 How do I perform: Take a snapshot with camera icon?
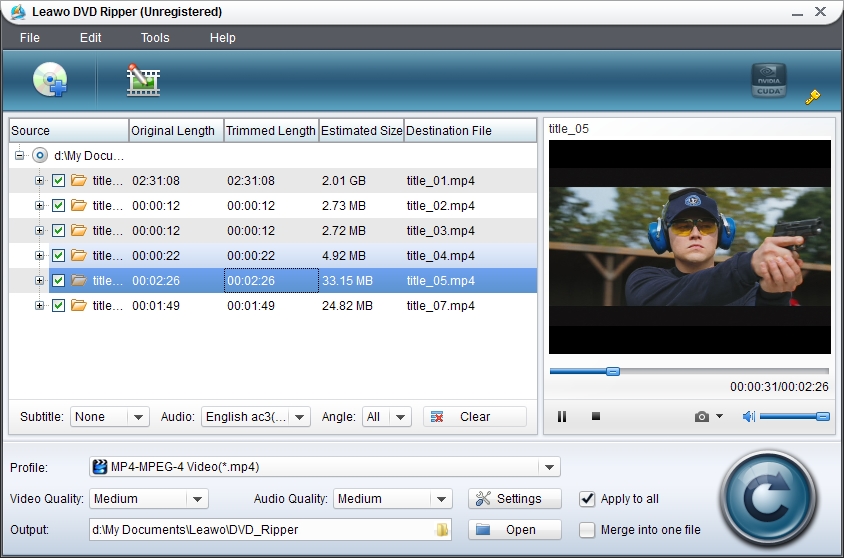tap(701, 416)
